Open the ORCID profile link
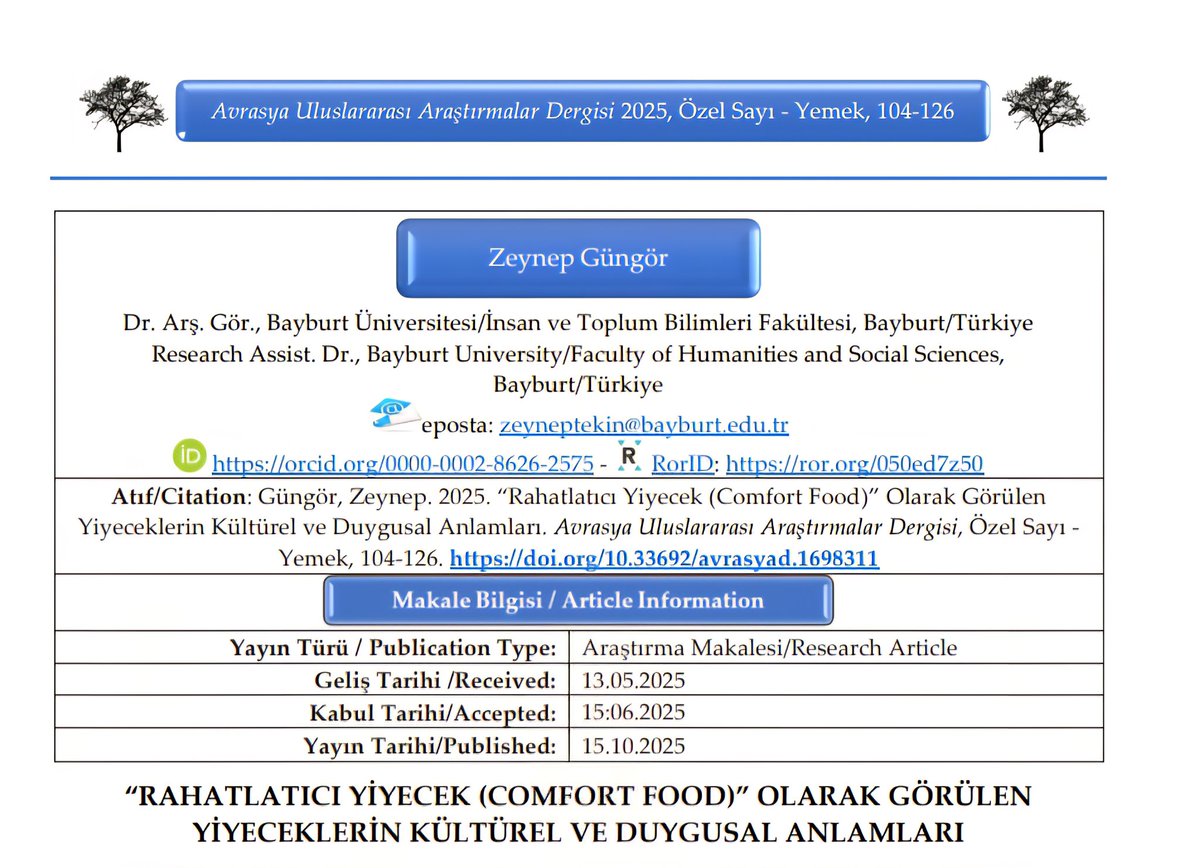The image size is (1200, 868). [403, 463]
